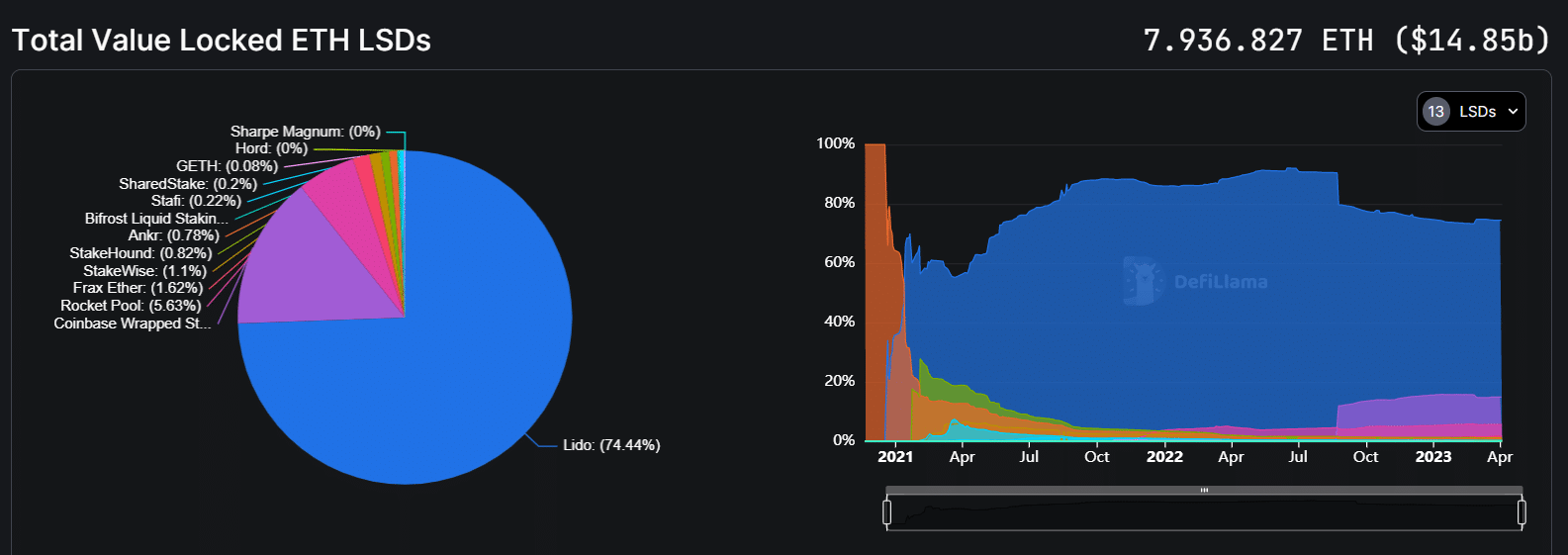Image resolution: width=1568 pixels, height=555 pixels.
Task: Click the 60% y-axis label
Action: click(x=839, y=262)
